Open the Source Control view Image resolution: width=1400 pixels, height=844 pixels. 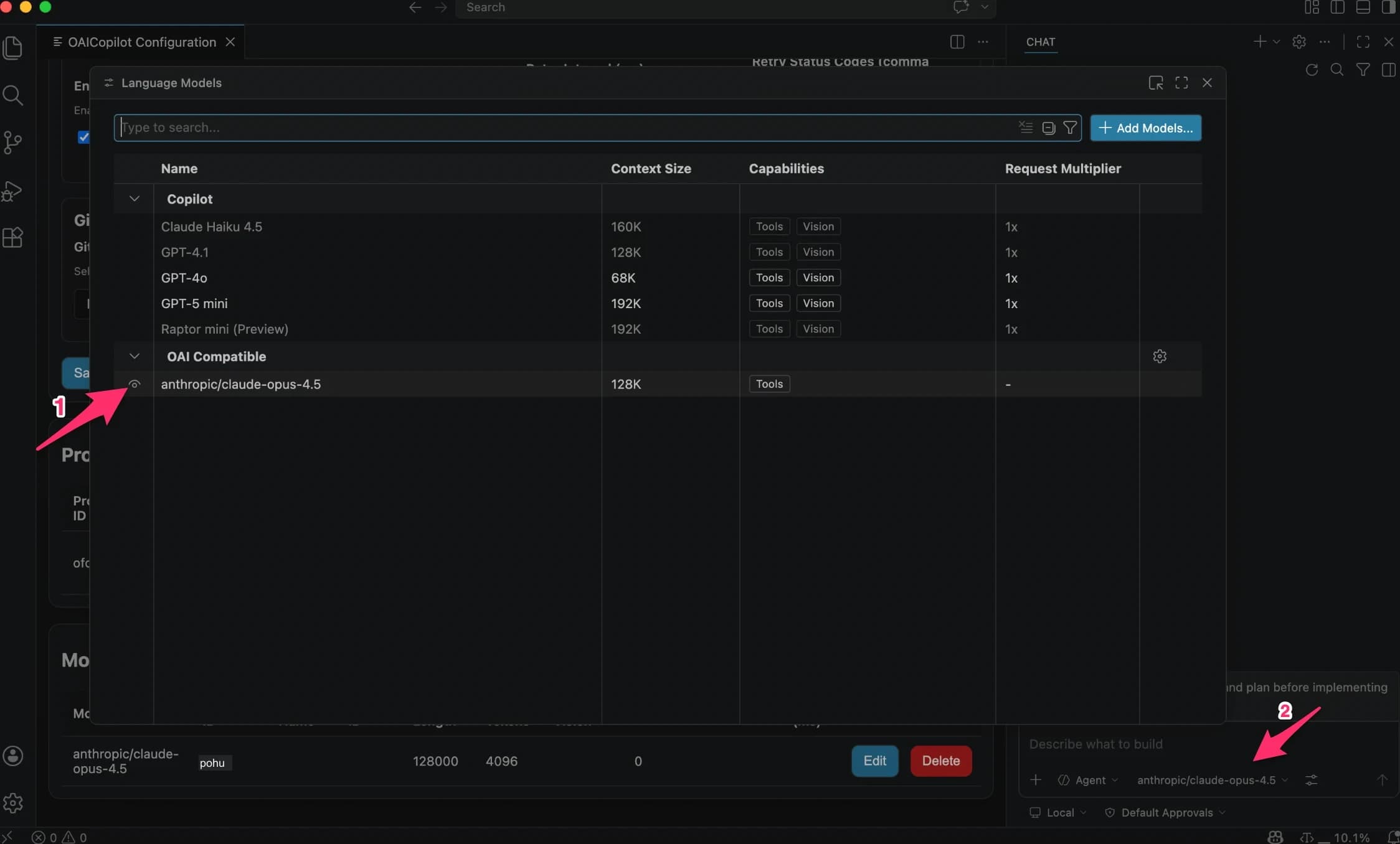coord(13,143)
